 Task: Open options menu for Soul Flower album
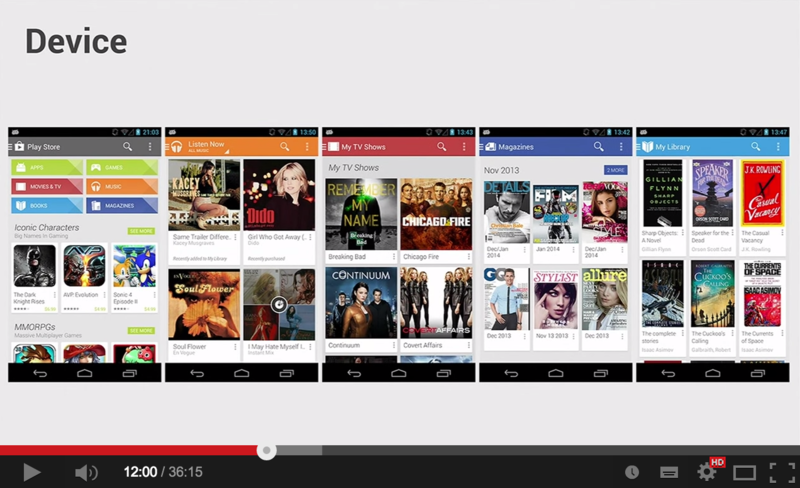point(235,347)
